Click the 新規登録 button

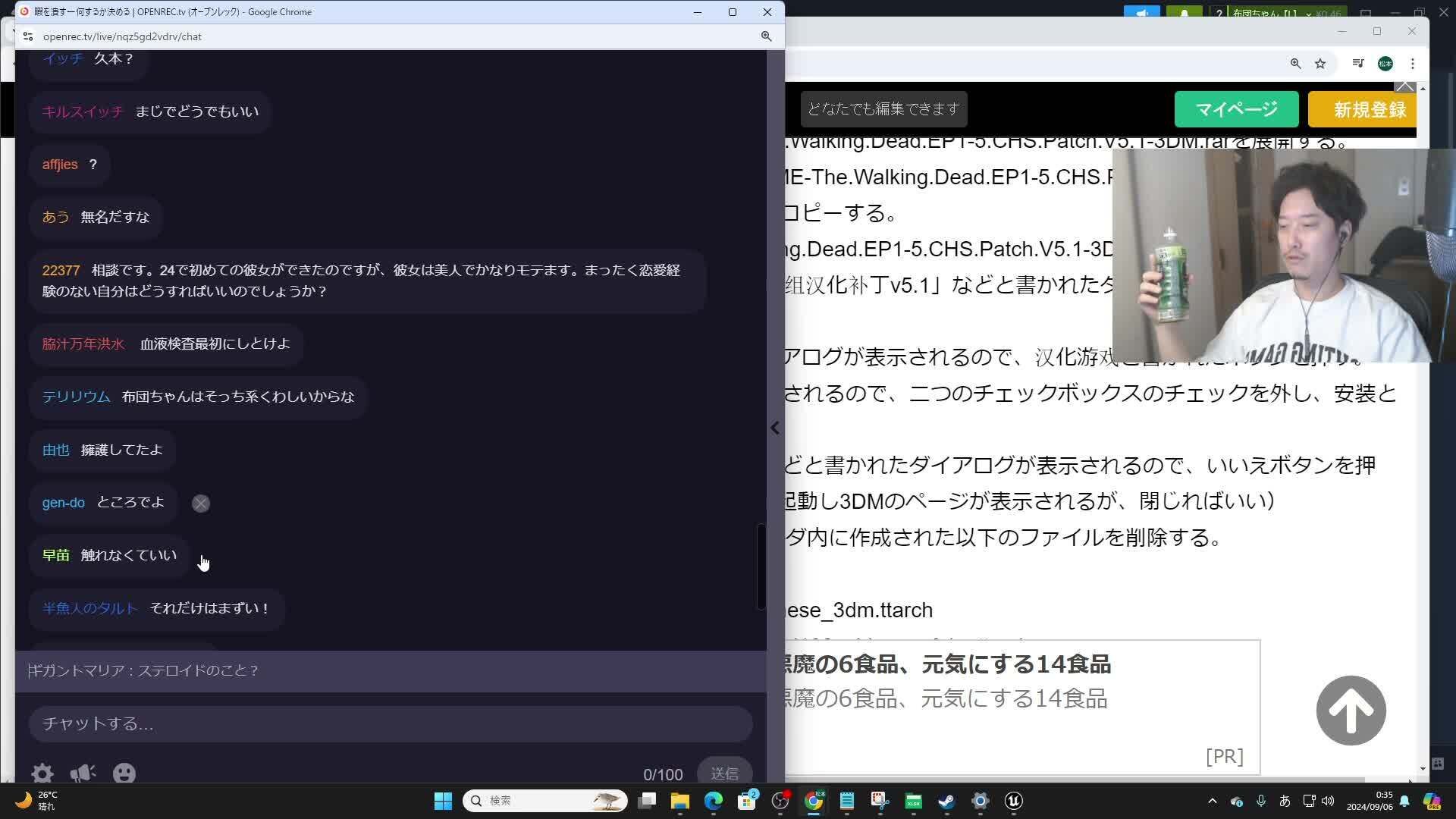click(x=1363, y=110)
